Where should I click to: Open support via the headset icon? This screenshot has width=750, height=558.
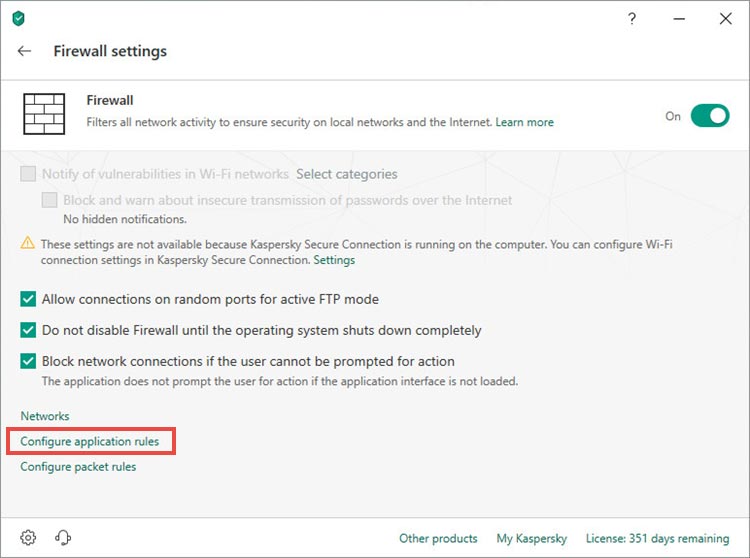pos(63,537)
